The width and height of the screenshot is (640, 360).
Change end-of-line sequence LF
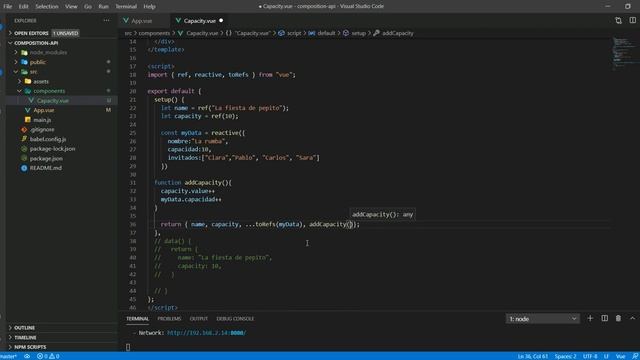tap(606, 356)
